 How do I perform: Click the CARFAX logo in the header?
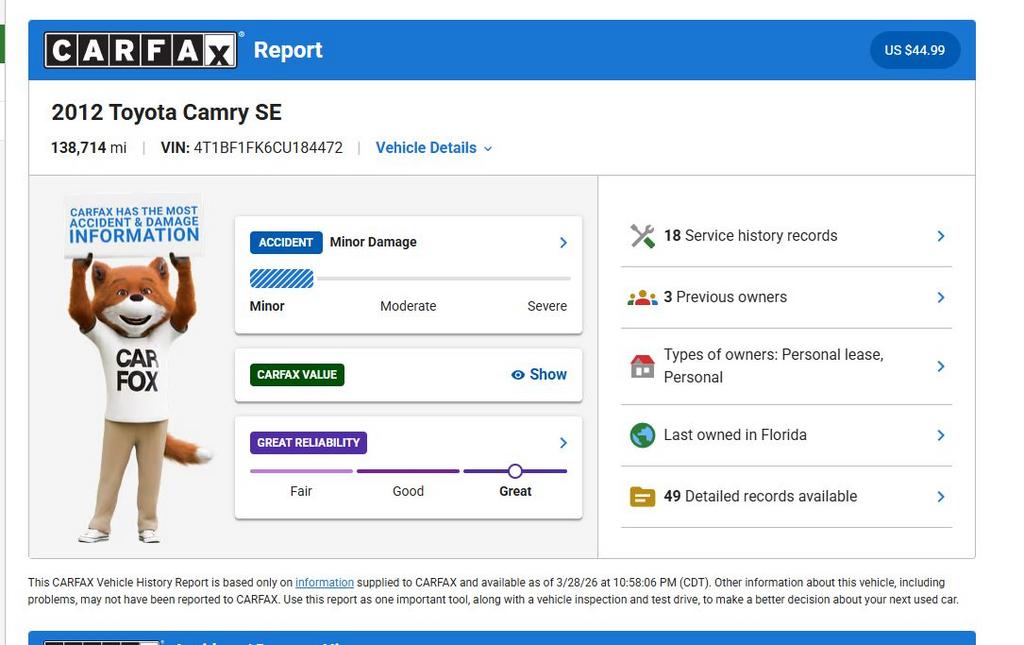[140, 49]
